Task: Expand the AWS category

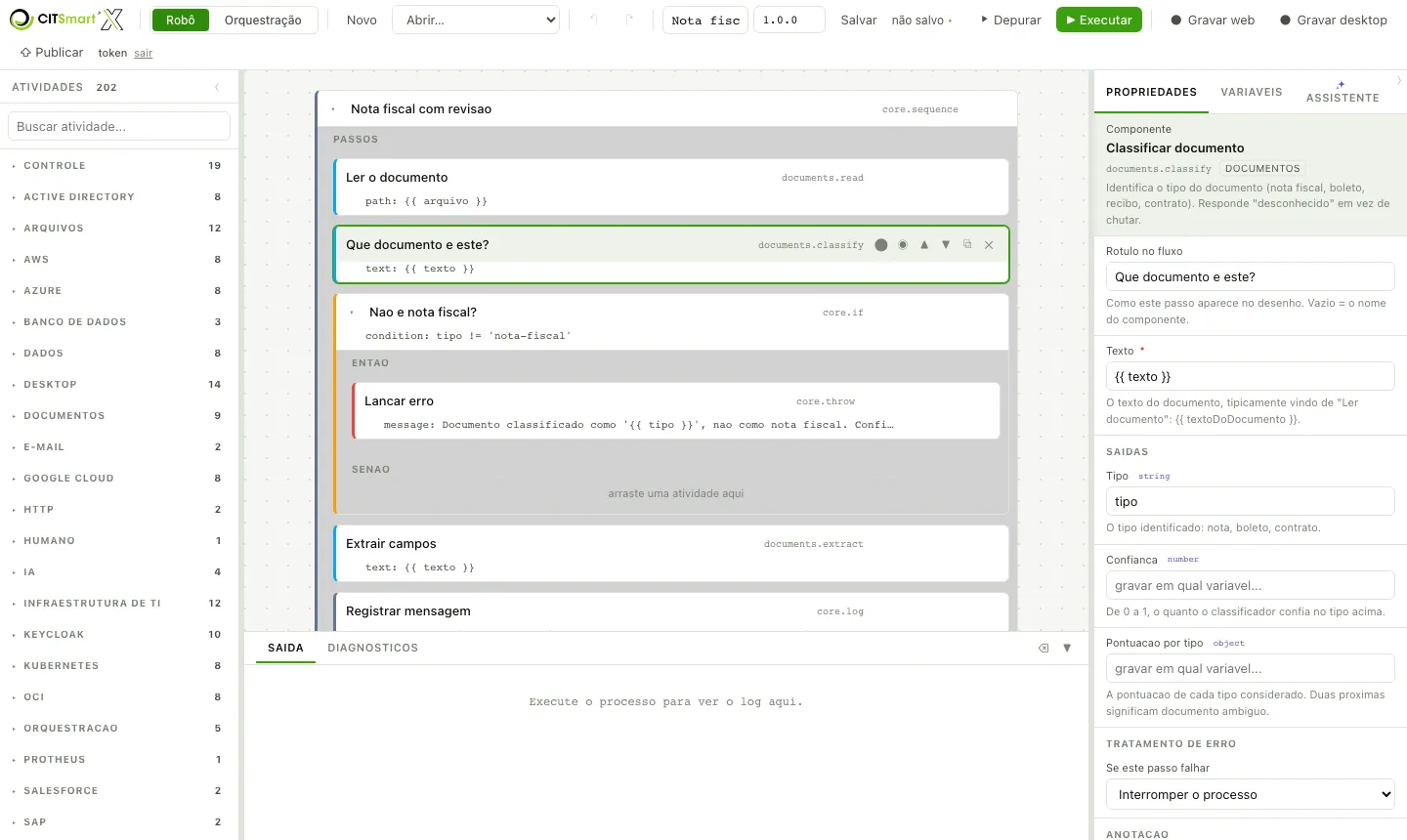Action: (117, 260)
